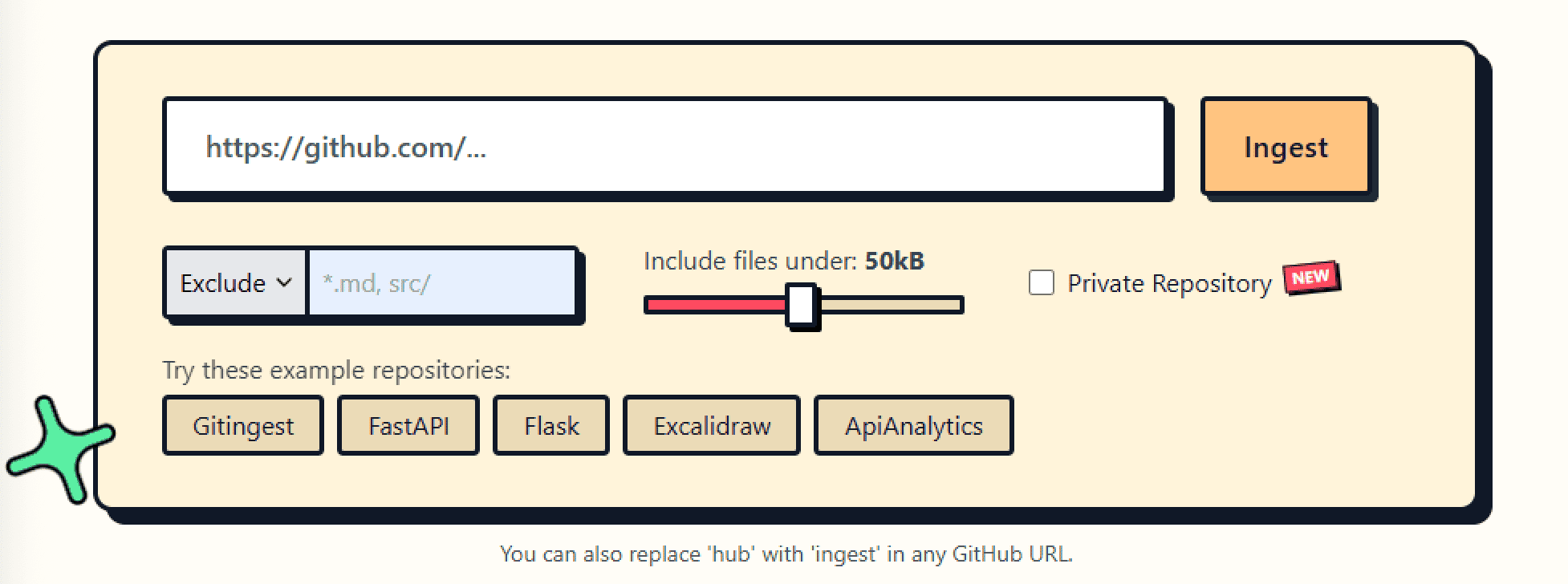This screenshot has width=1568, height=584.
Task: Click the "*.md, src/" pattern input box
Action: [442, 283]
